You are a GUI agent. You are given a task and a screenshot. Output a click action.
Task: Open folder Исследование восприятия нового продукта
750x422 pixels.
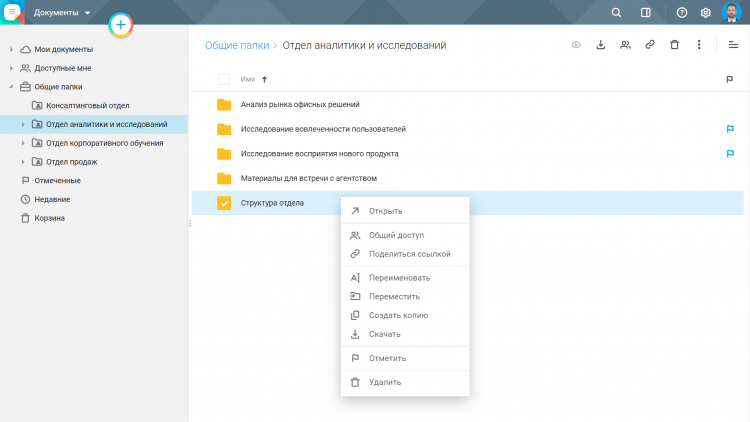[x=320, y=154]
